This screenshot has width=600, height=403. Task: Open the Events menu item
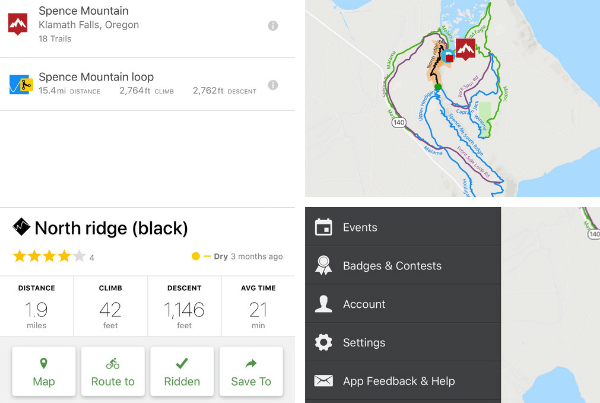click(360, 227)
